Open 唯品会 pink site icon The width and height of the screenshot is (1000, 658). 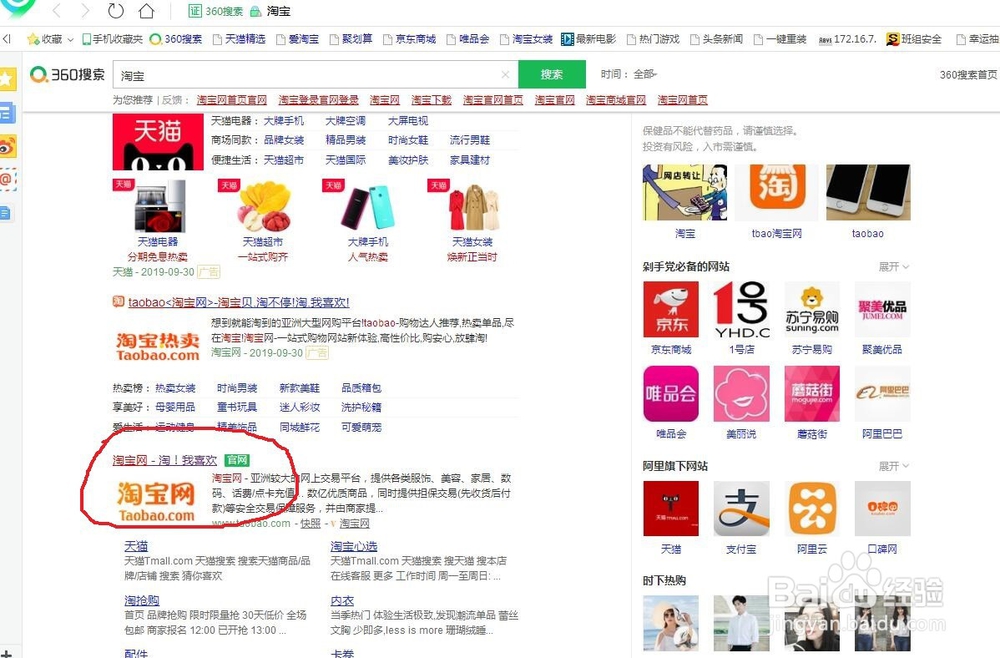coord(671,394)
